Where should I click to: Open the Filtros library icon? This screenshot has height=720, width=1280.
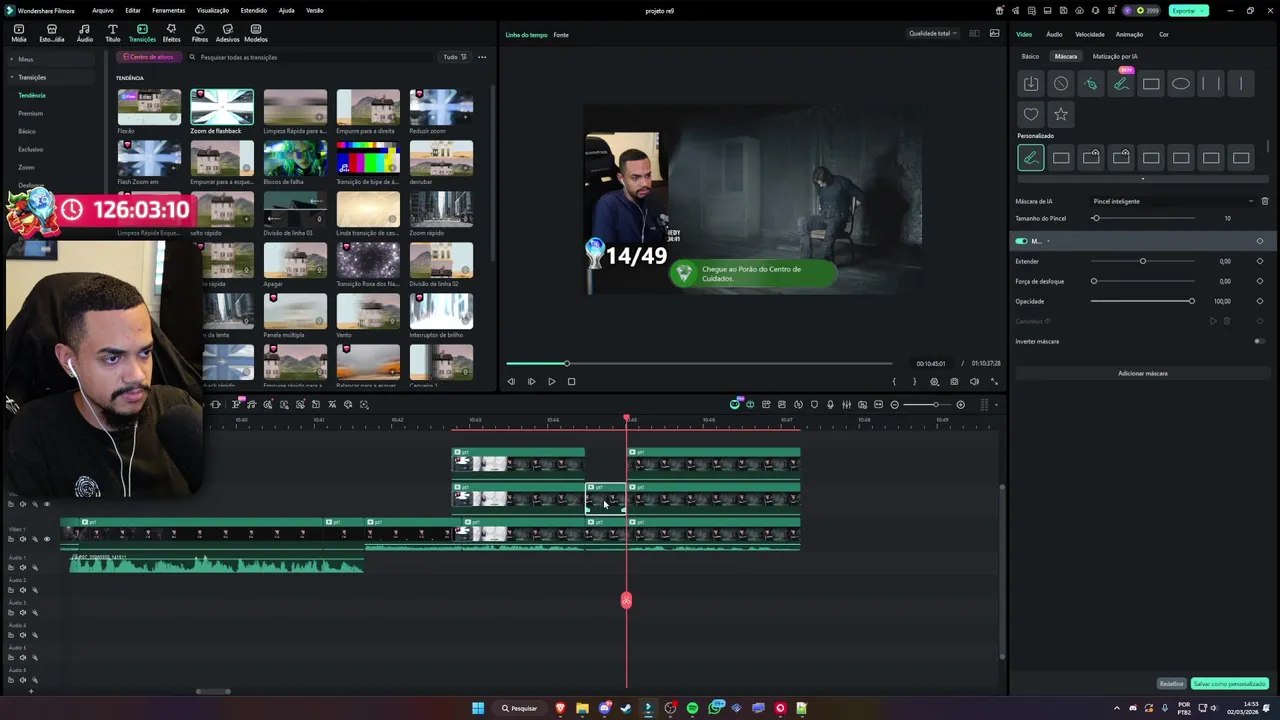tap(200, 33)
